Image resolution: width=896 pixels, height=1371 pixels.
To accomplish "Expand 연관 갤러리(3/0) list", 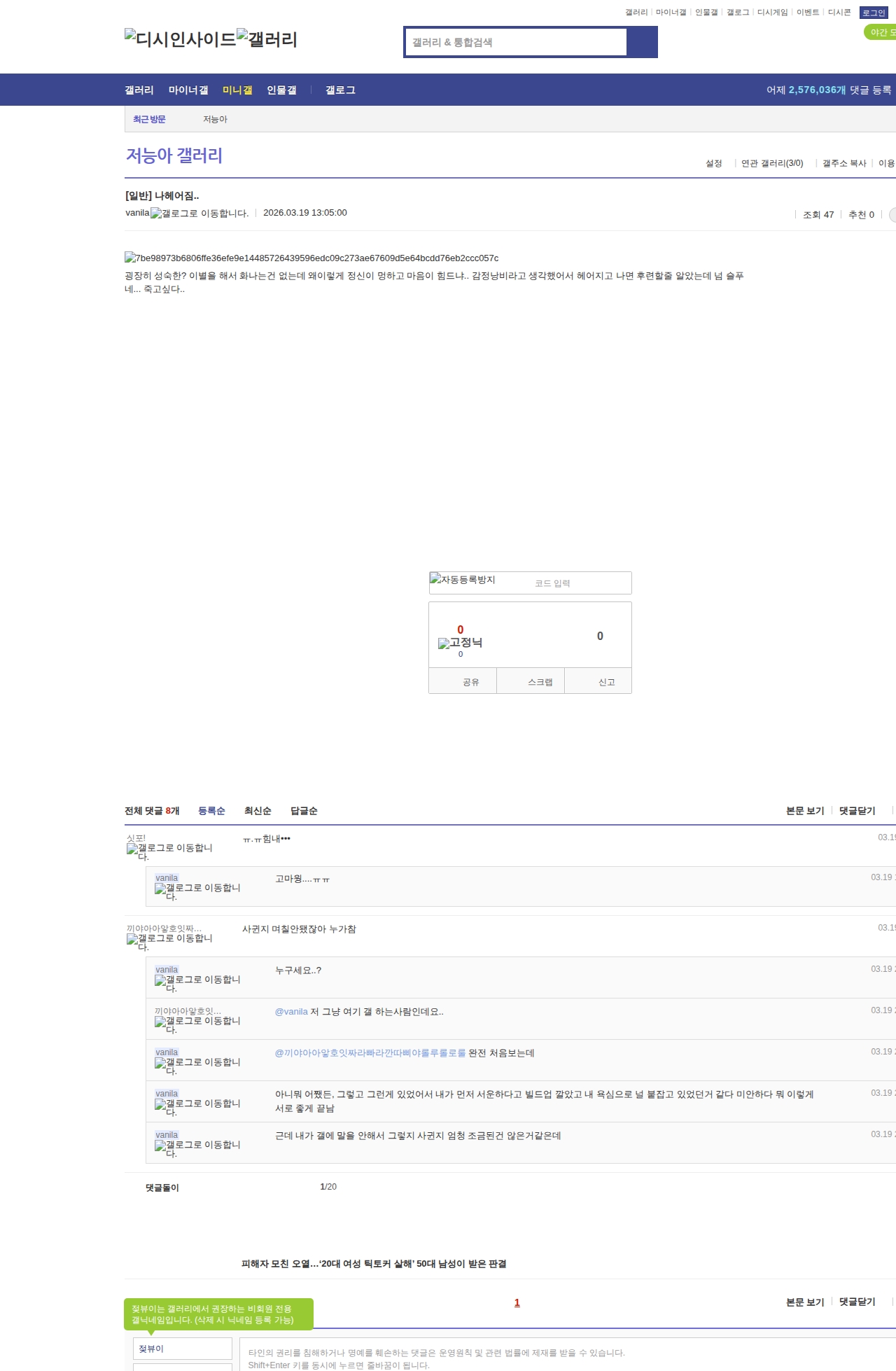I will (771, 163).
